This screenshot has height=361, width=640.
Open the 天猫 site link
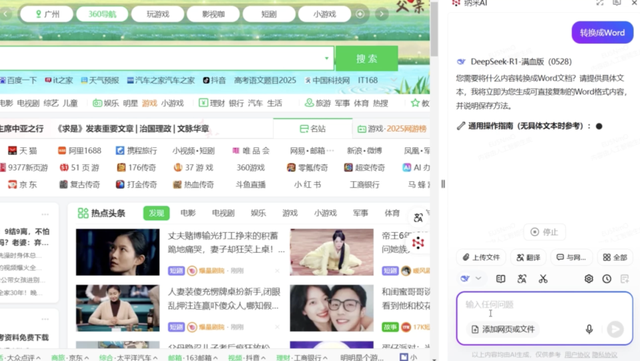pyautogui.click(x=22, y=151)
